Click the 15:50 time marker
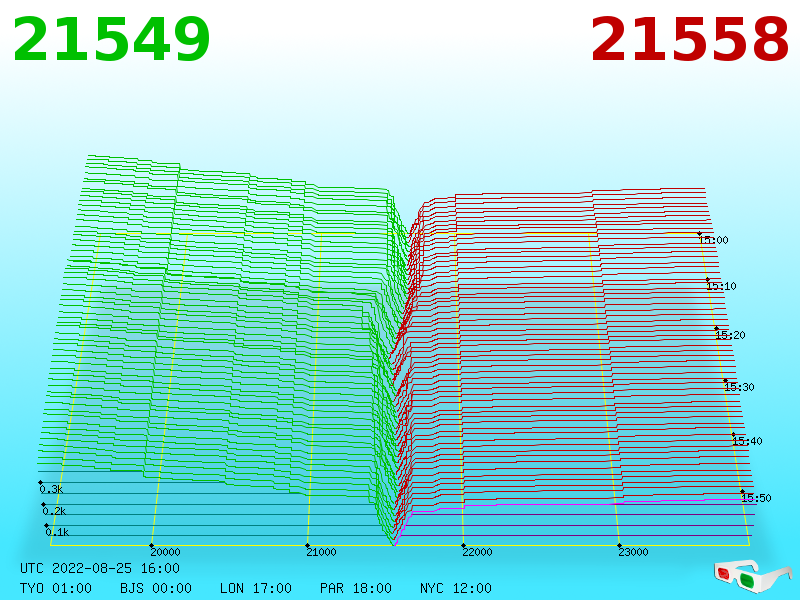Viewport: 800px width, 600px height. (757, 498)
